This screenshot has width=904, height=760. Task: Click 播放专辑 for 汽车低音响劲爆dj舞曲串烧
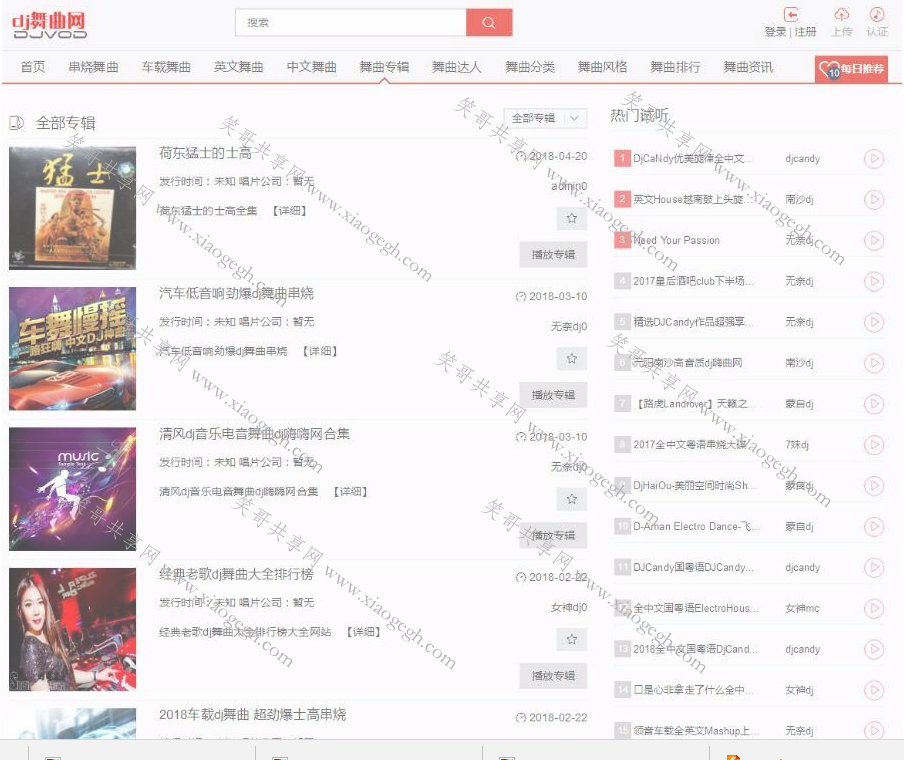click(553, 395)
